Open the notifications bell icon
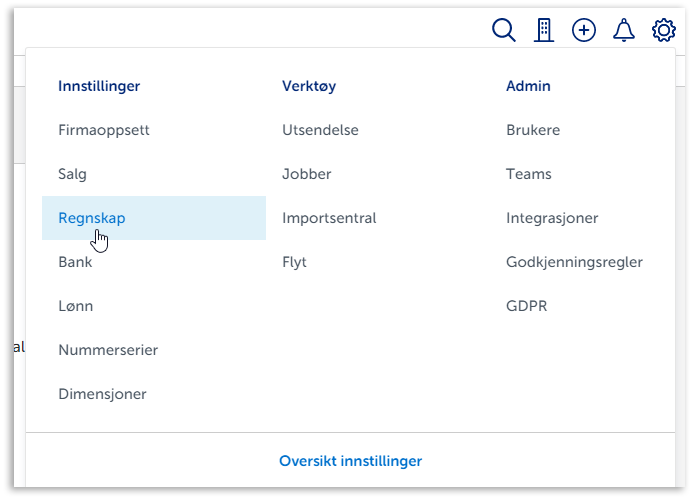 (x=624, y=30)
